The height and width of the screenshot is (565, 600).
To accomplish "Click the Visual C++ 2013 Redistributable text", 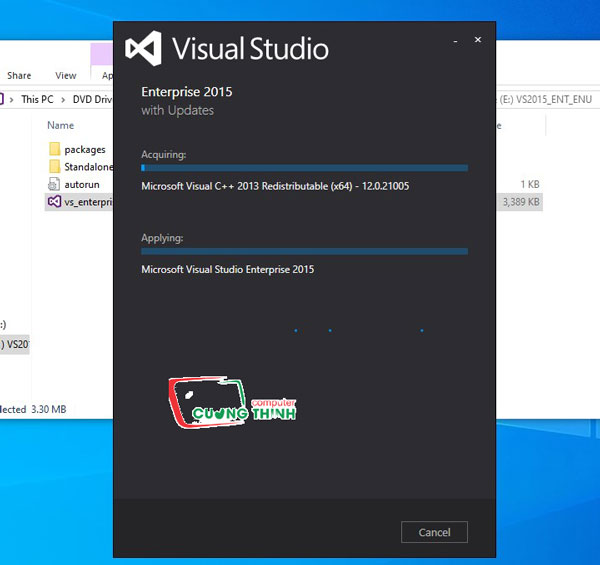I will 275,186.
